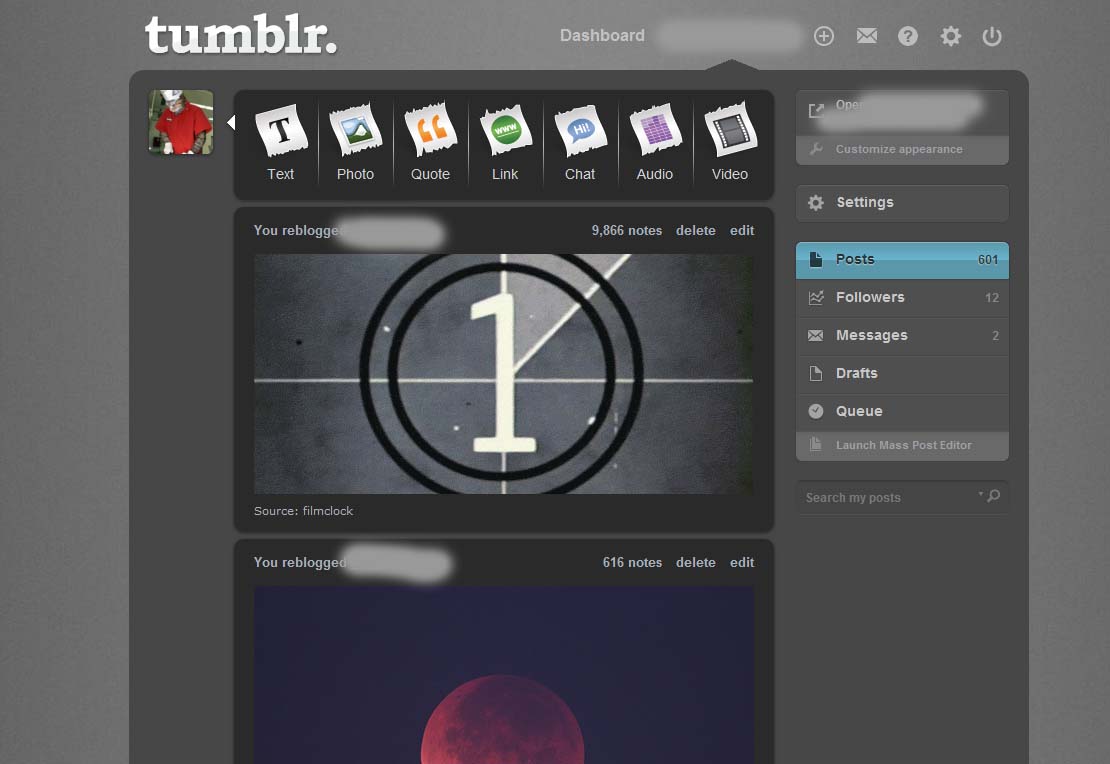Screen dimensions: 1110x764
Task: Click the open blog external-link icon
Action: click(816, 110)
